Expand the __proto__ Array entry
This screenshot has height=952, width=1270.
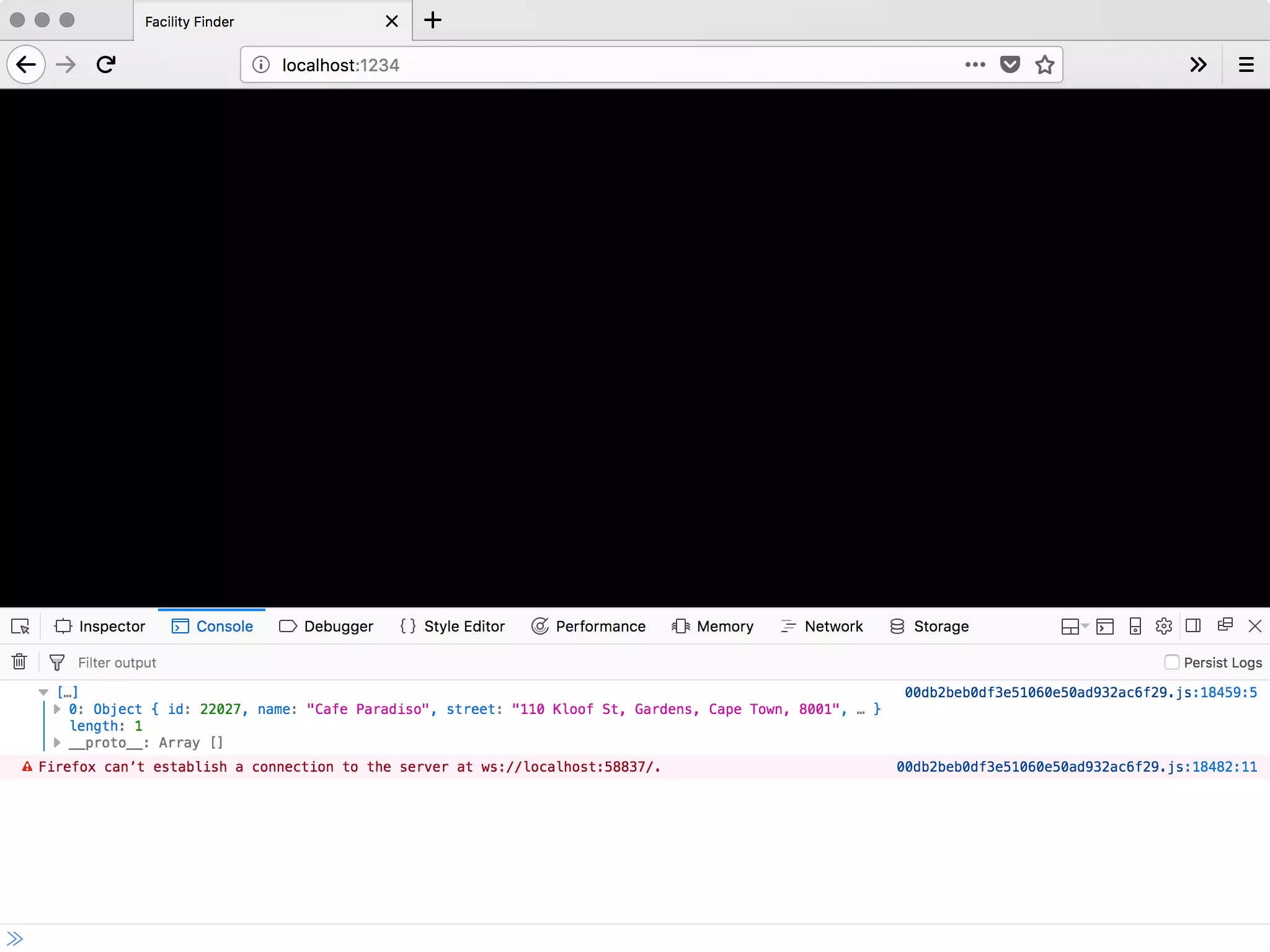pos(57,743)
